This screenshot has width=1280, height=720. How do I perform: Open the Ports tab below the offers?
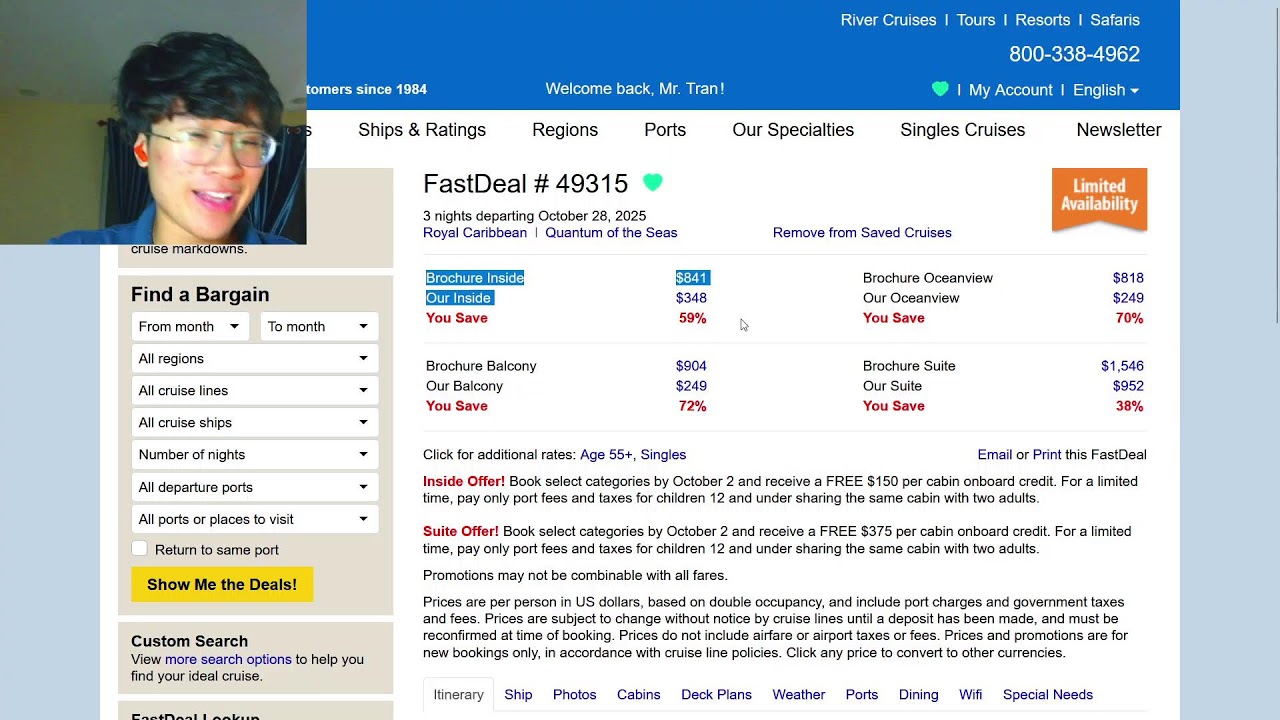(861, 695)
